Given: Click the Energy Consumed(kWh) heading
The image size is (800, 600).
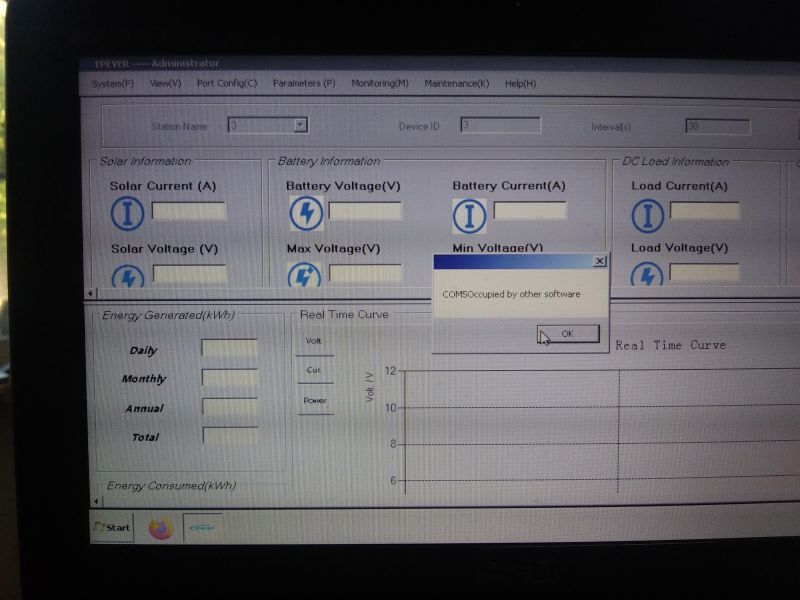Looking at the screenshot, I should click(171, 486).
